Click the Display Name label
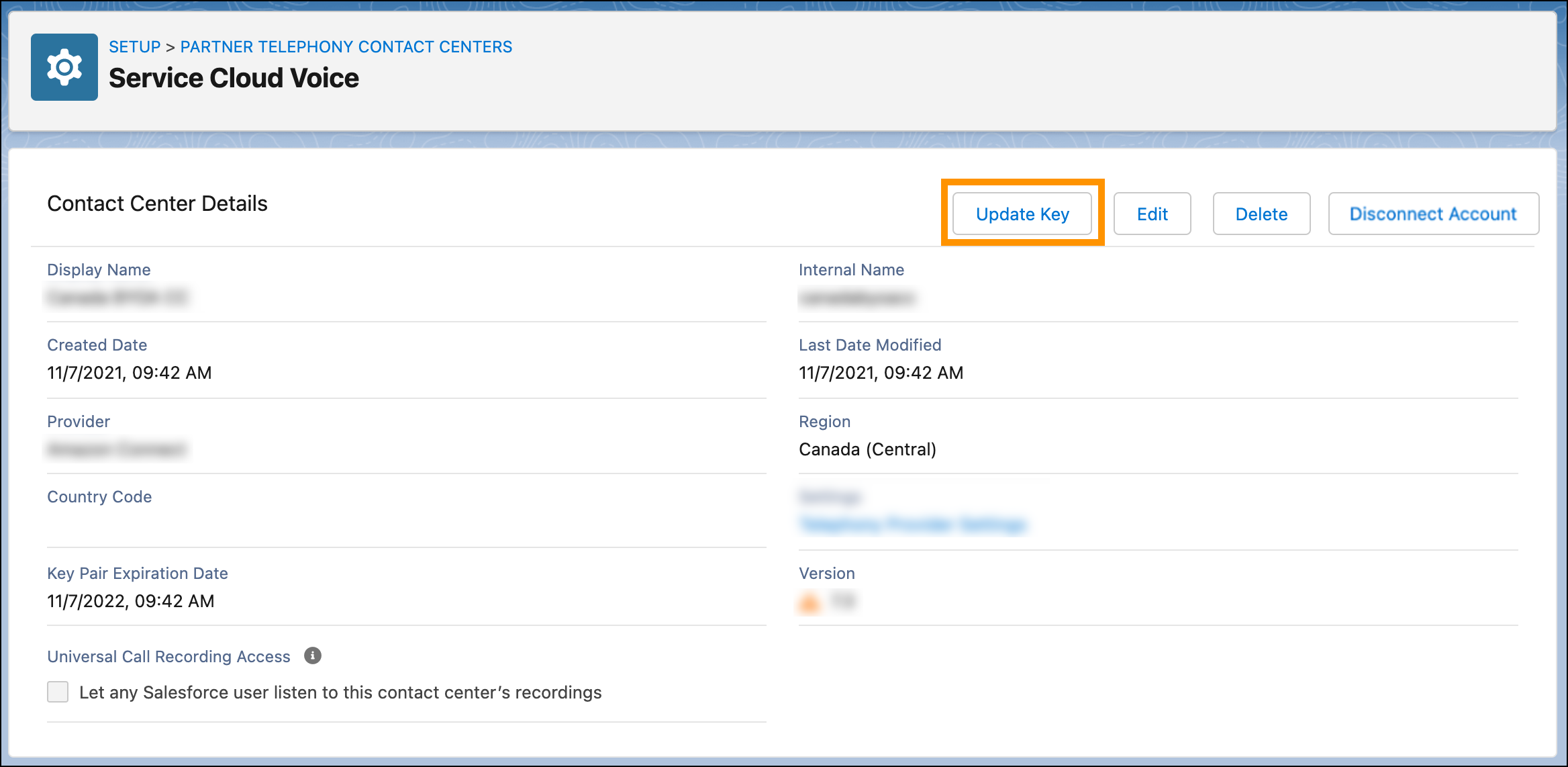Screen dimensions: 1568x767 coord(99,270)
